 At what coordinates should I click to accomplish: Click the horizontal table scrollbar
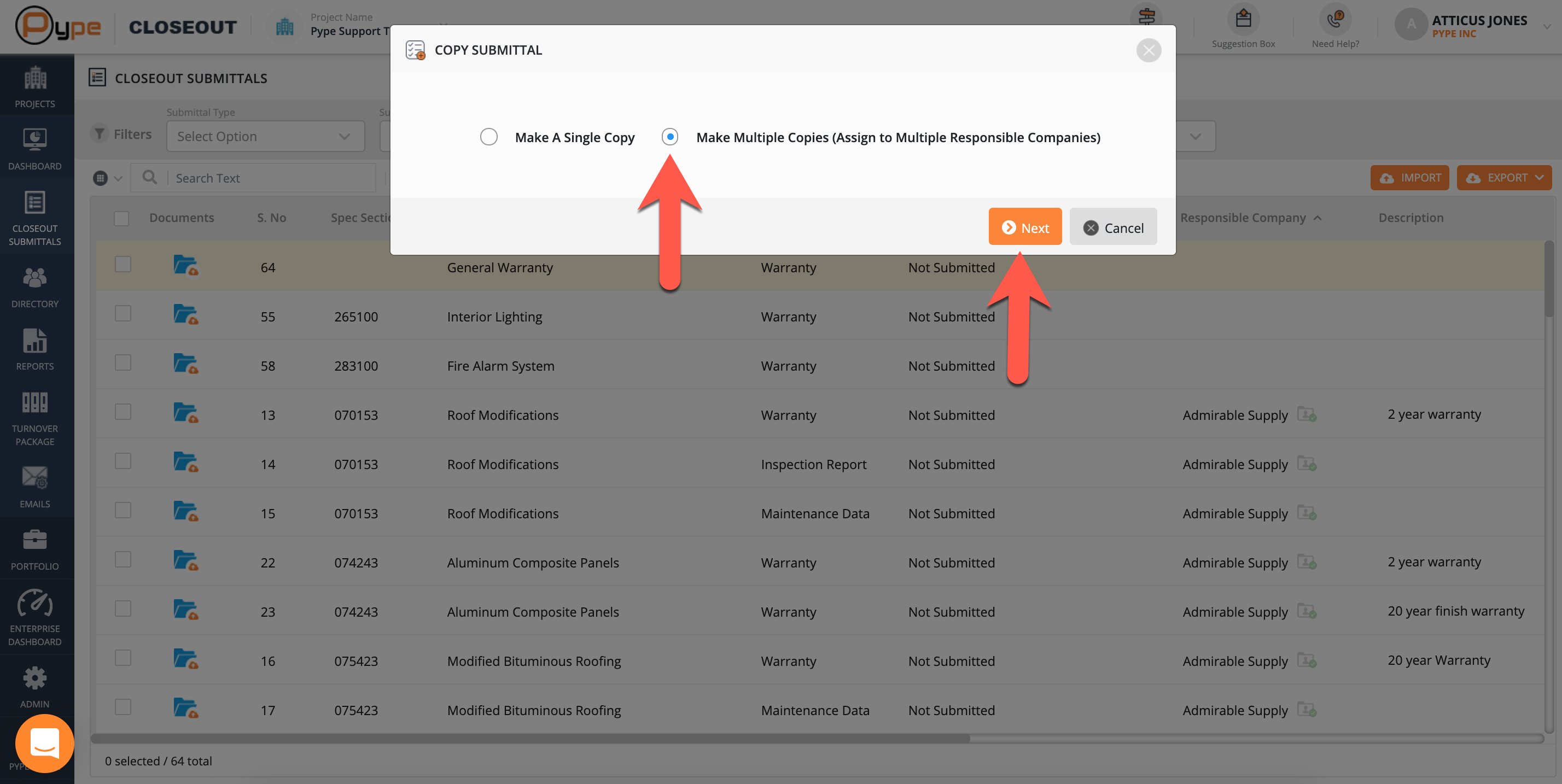(530, 739)
